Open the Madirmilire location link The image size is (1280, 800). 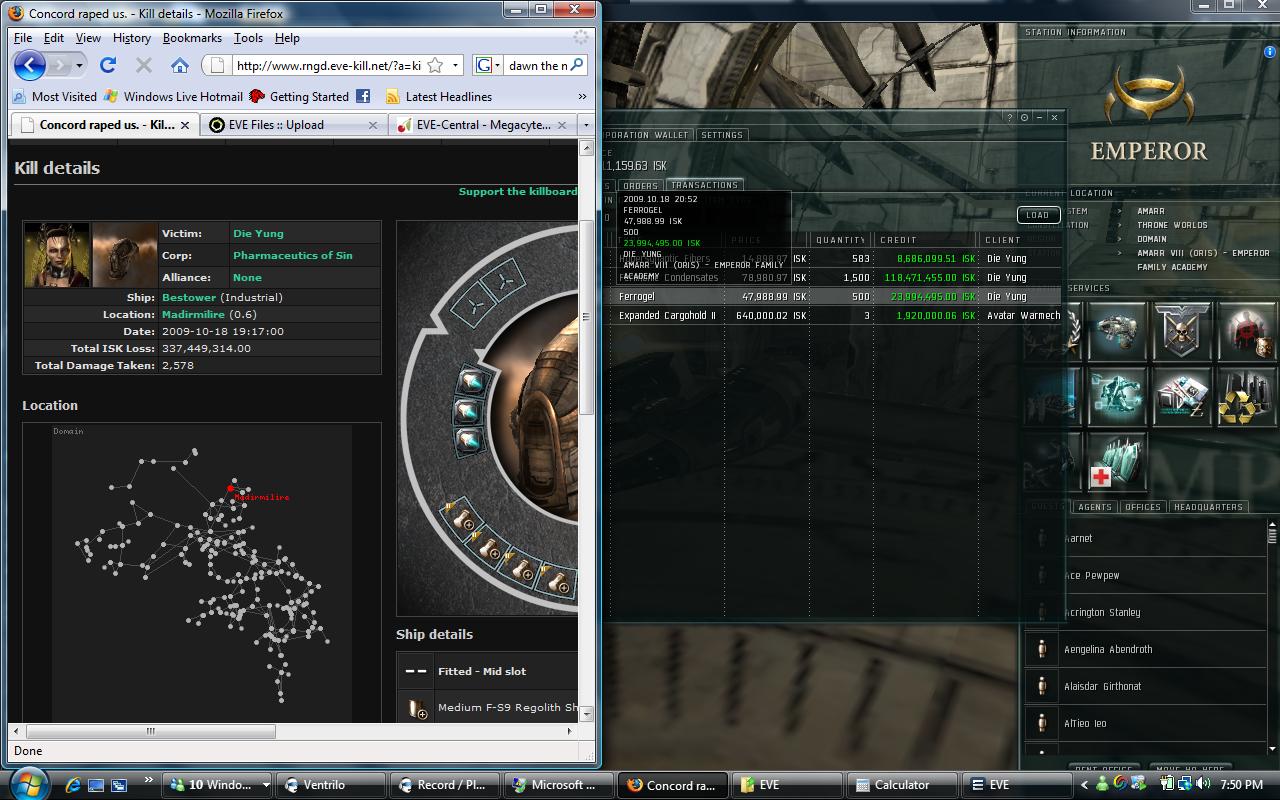click(193, 314)
